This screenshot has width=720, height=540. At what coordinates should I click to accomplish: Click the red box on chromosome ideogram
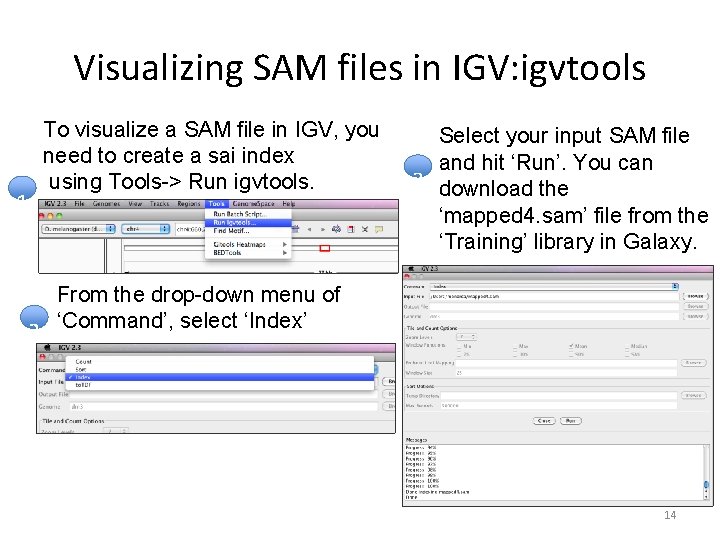pyautogui.click(x=325, y=248)
